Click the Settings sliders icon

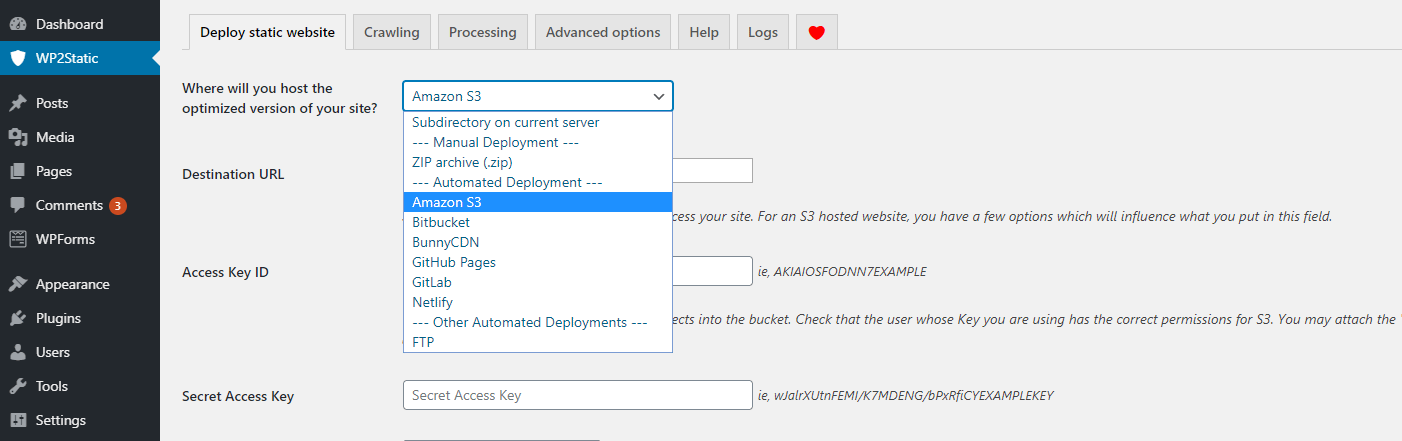(x=17, y=420)
